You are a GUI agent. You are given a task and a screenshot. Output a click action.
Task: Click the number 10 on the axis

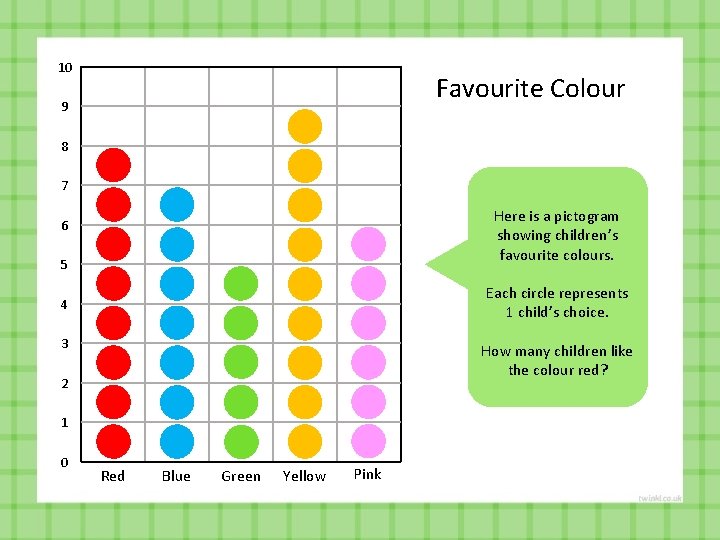tap(65, 68)
